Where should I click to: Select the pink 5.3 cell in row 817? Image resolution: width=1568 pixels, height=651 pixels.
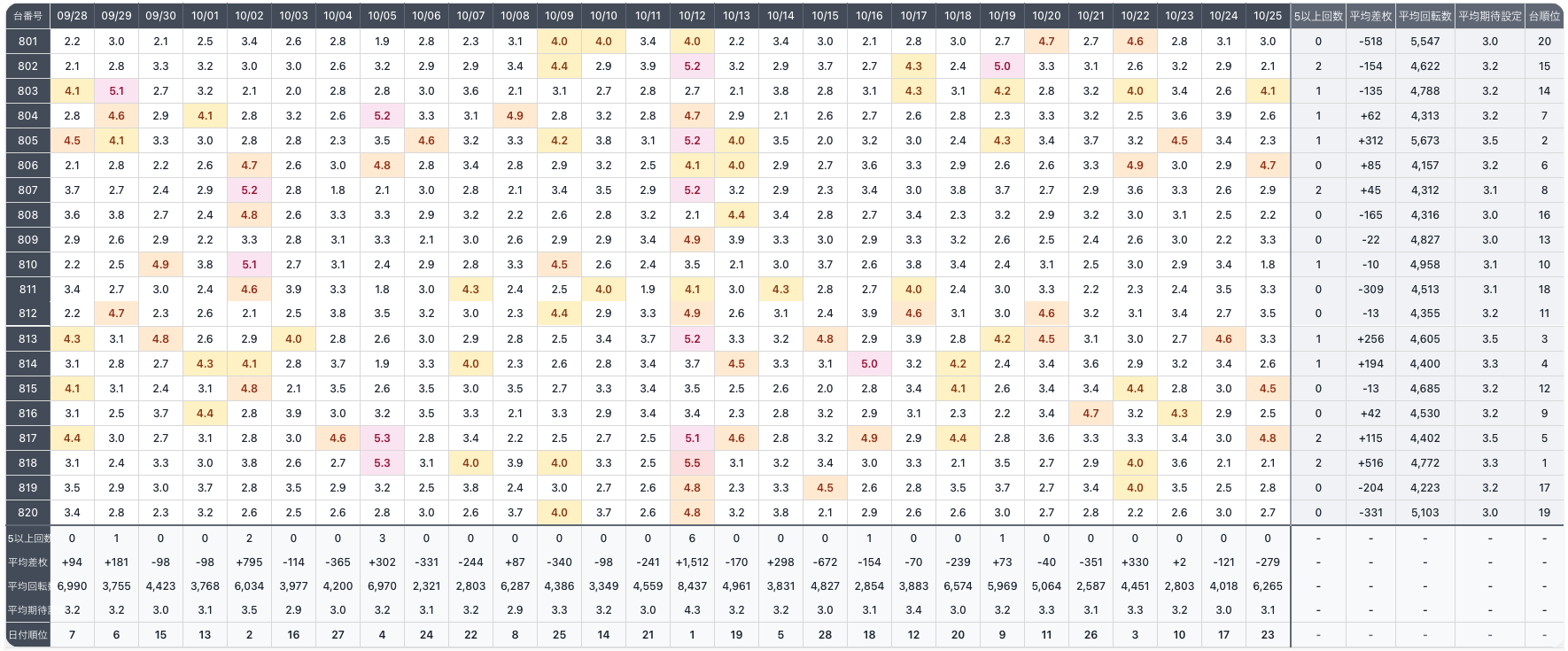point(382,438)
